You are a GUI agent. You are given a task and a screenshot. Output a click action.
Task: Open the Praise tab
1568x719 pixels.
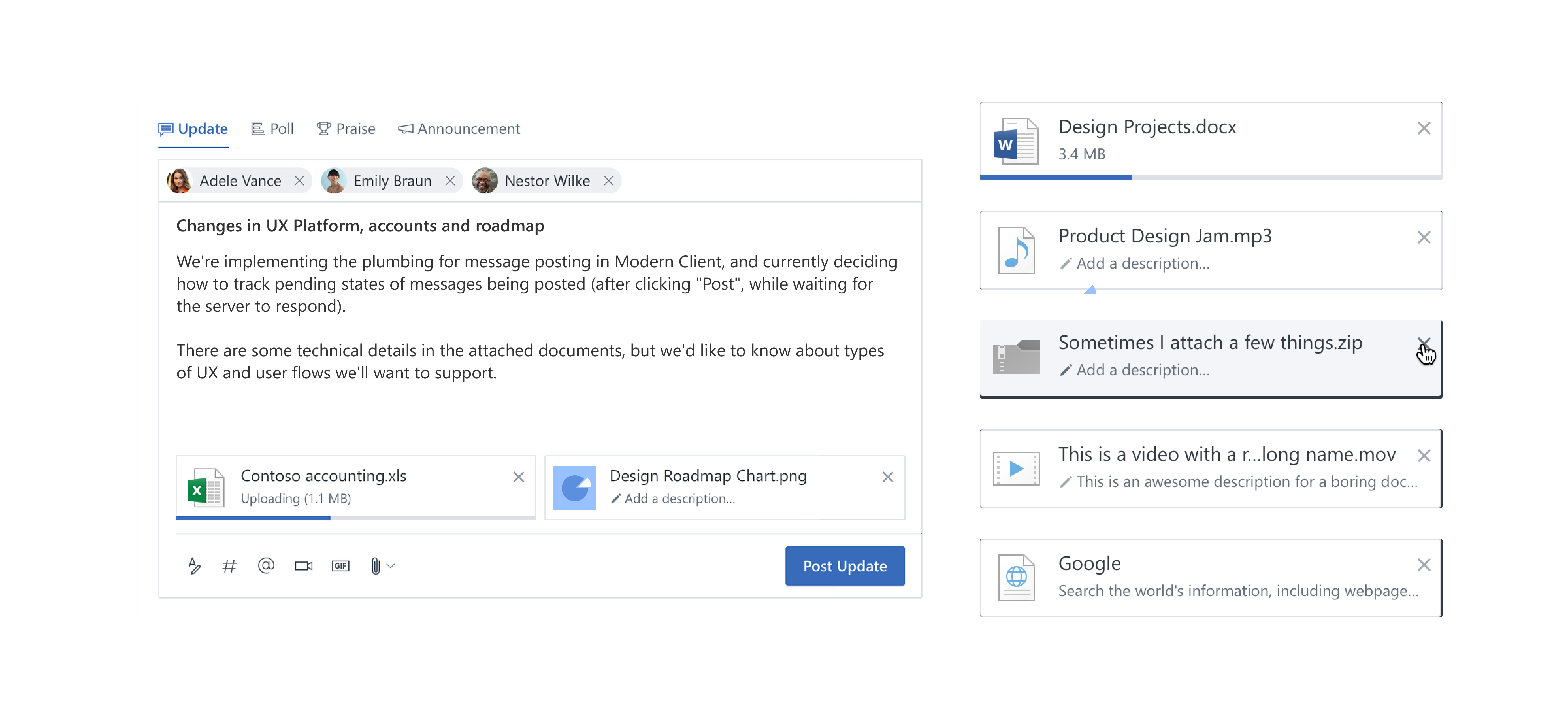click(346, 128)
